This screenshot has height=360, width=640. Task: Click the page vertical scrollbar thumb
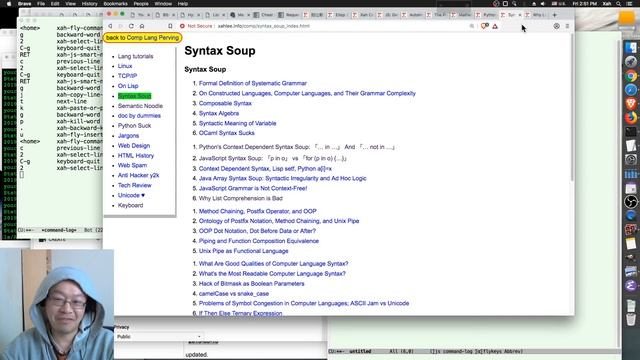click(572, 108)
